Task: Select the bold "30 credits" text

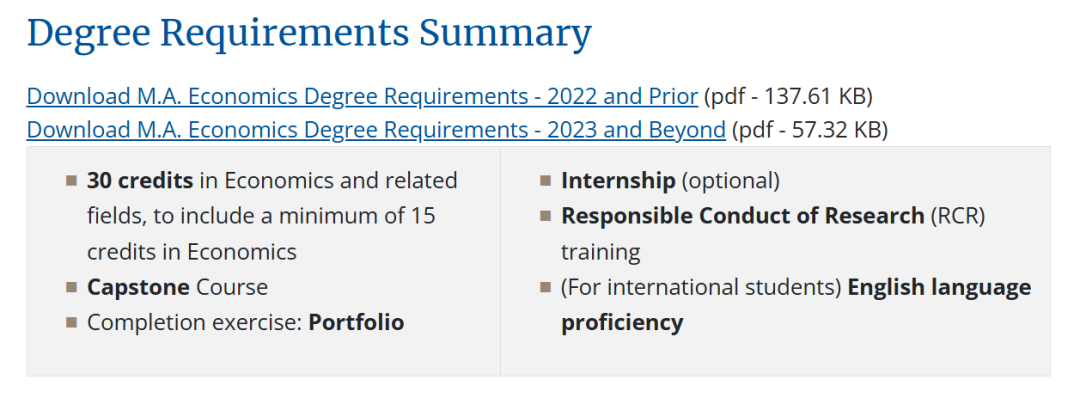Action: coord(140,181)
